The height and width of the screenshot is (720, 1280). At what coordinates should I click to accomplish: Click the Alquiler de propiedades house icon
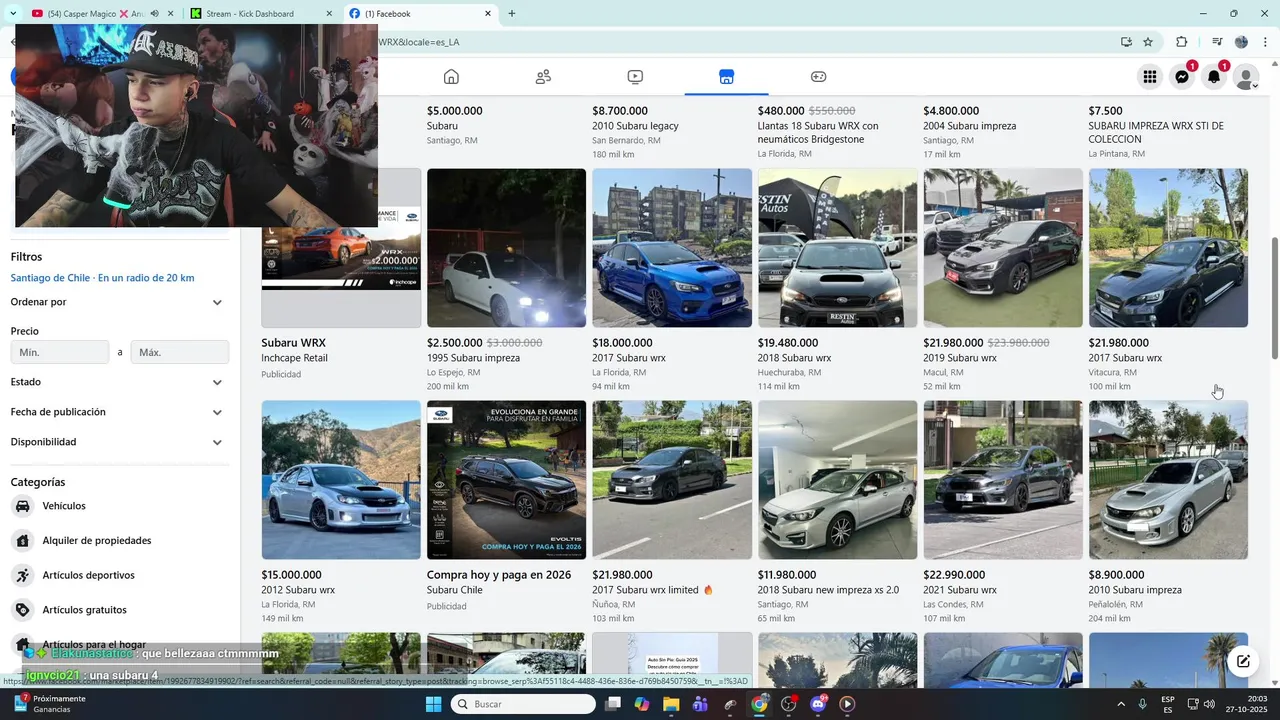[x=22, y=541]
